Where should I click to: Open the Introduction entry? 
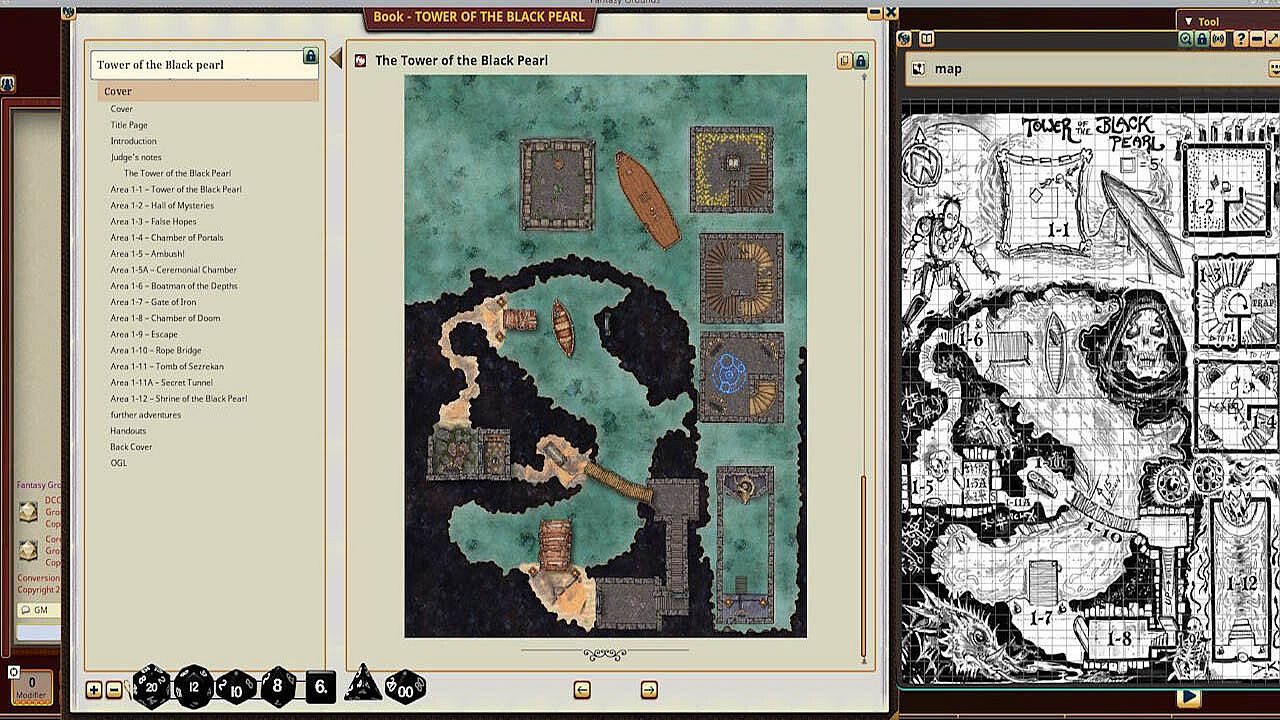point(133,141)
